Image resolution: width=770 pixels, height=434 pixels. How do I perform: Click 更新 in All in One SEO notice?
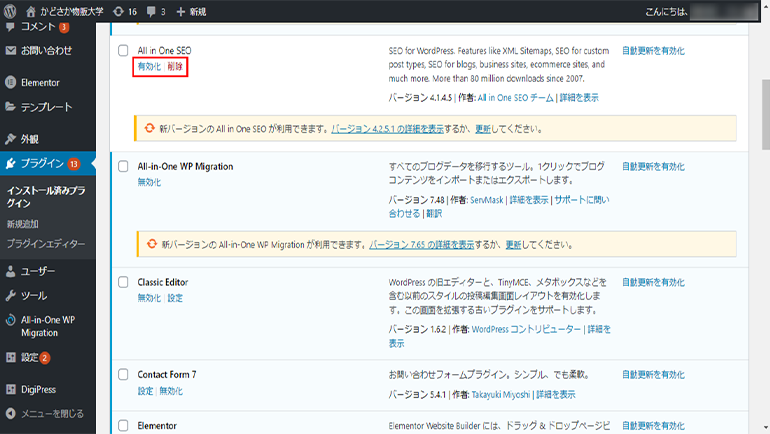[x=483, y=129]
